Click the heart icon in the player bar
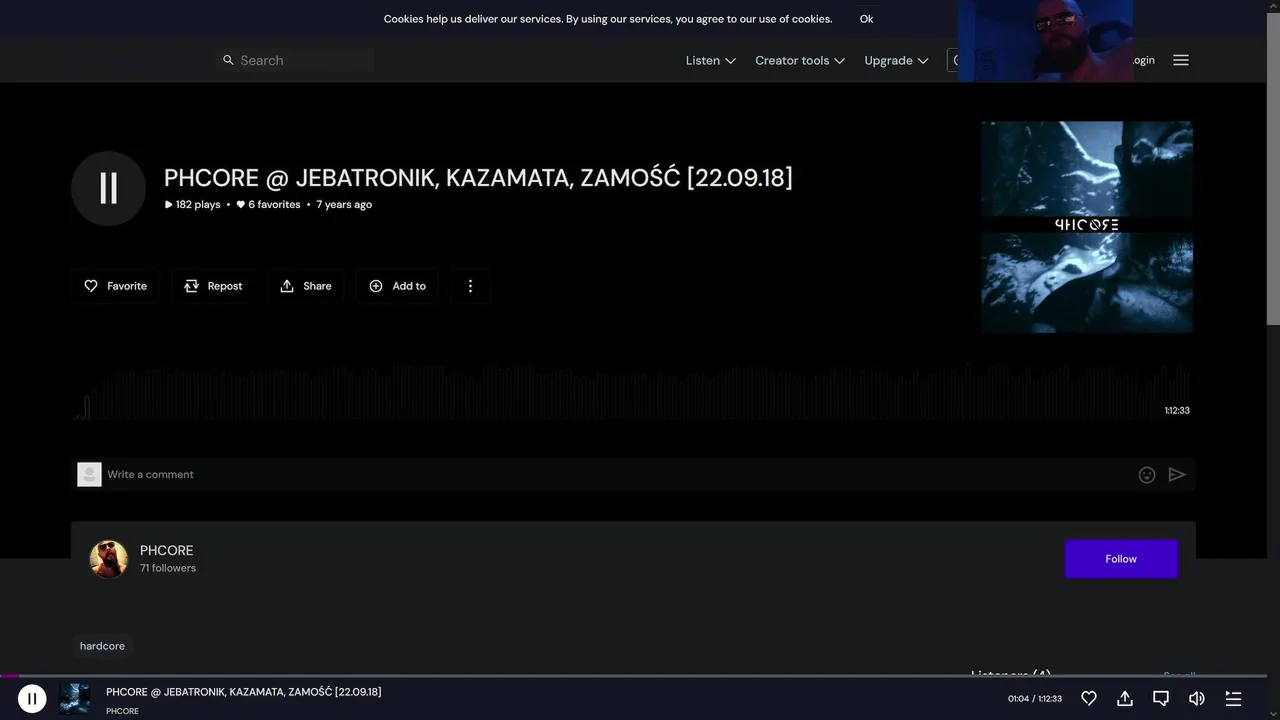The image size is (1280, 720). pyautogui.click(x=1089, y=698)
